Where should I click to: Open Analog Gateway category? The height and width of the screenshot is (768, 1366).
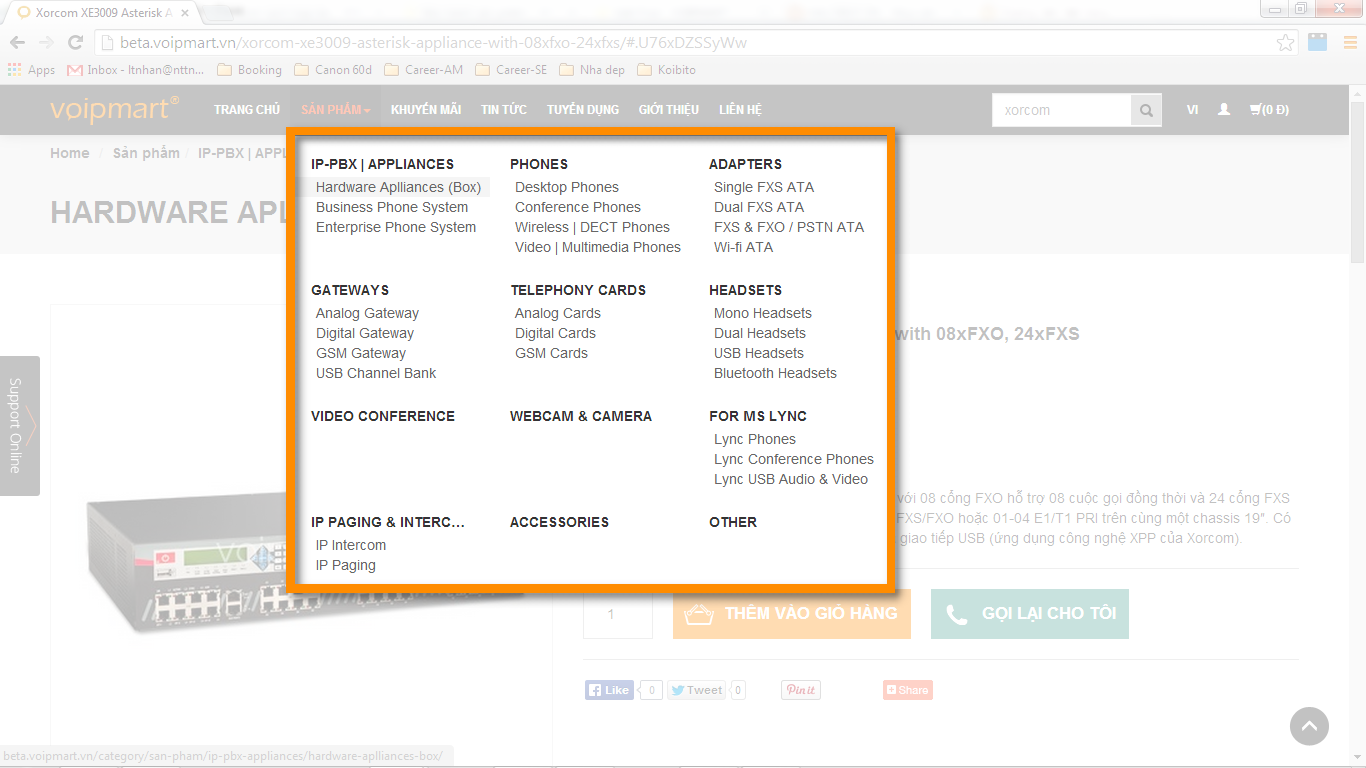[367, 313]
